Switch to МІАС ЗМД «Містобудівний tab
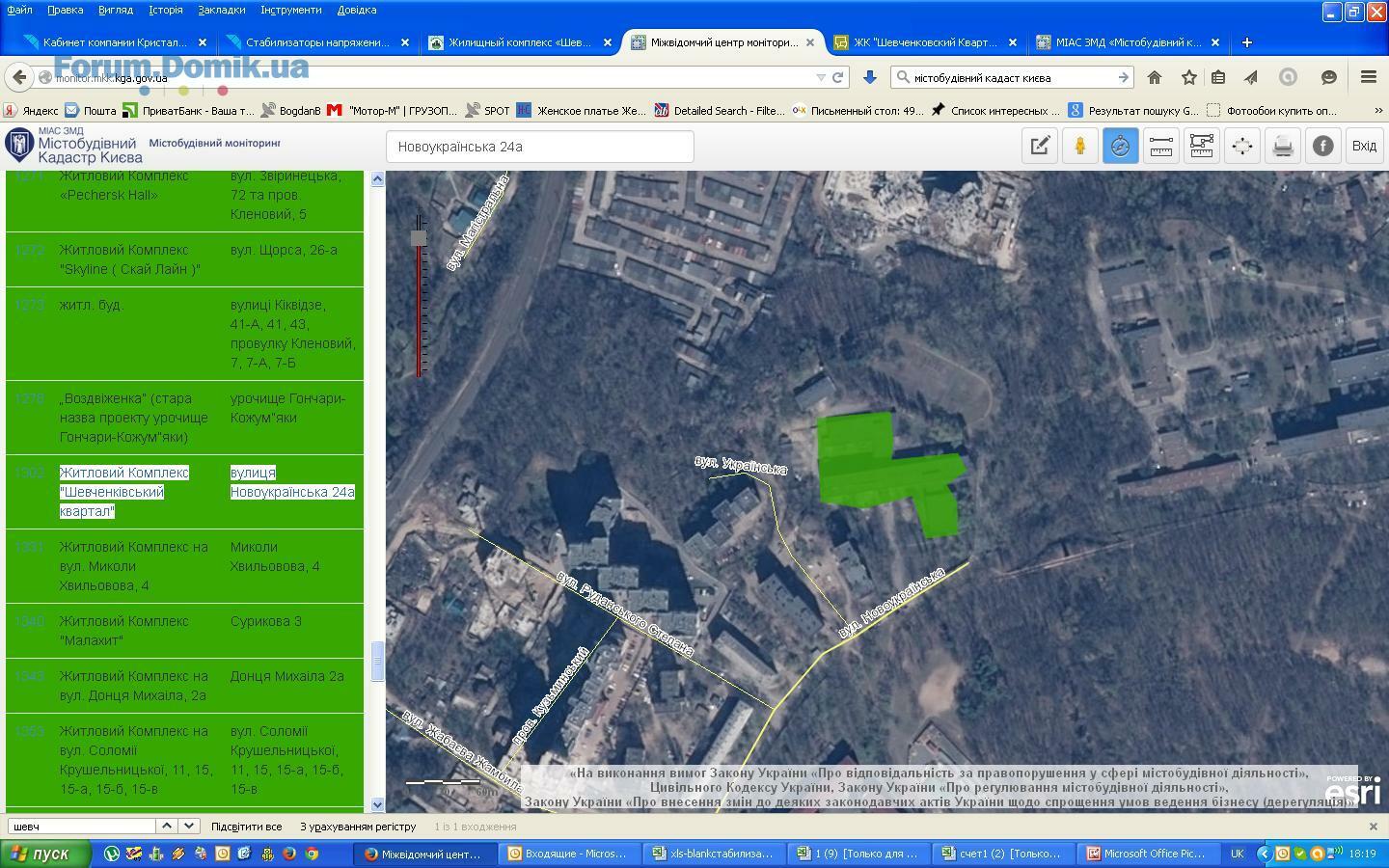This screenshot has width=1389, height=868. tap(1128, 42)
